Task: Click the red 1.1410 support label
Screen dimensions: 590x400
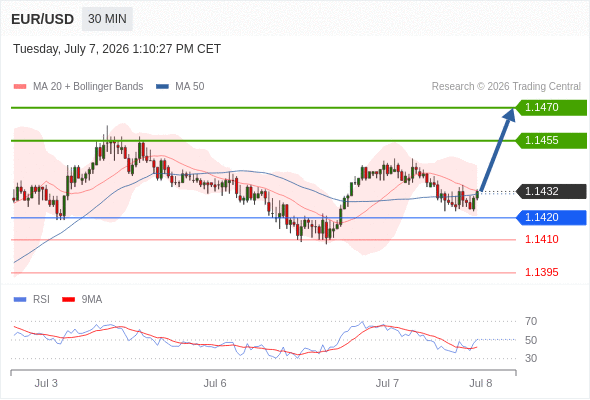Action: click(x=541, y=239)
